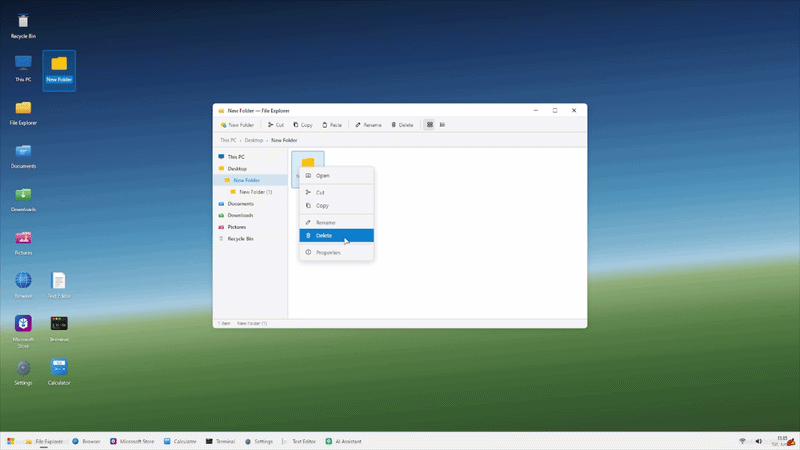This screenshot has height=450, width=800.
Task: Select the Microsoft Store desktop icon
Action: [23, 332]
